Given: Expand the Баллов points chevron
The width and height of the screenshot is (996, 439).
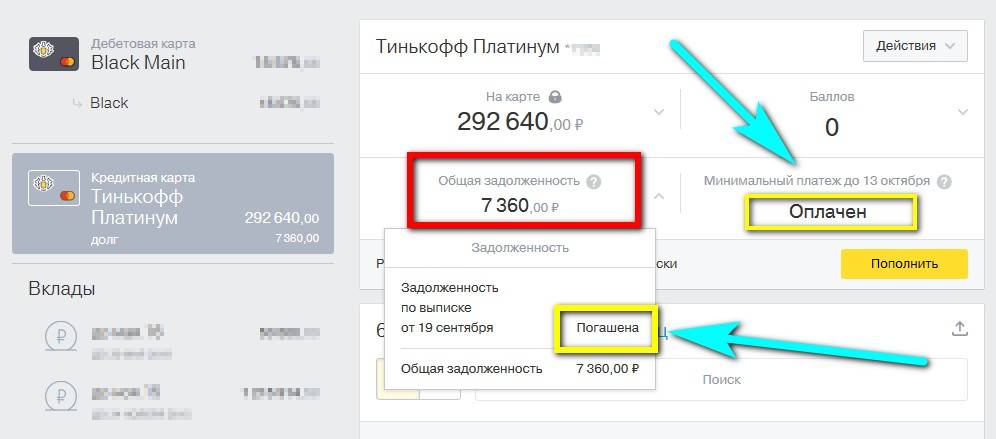Looking at the screenshot, I should tap(962, 112).
